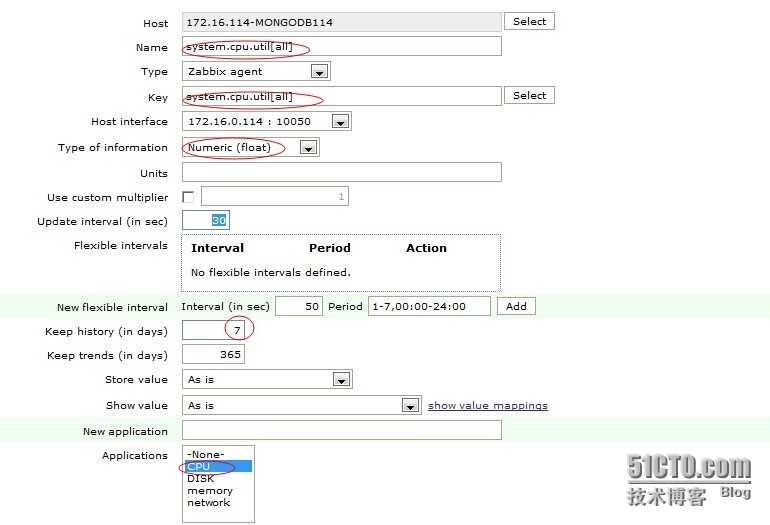
Task: Click the Period field 1-7,00:00-24:00
Action: (x=429, y=306)
